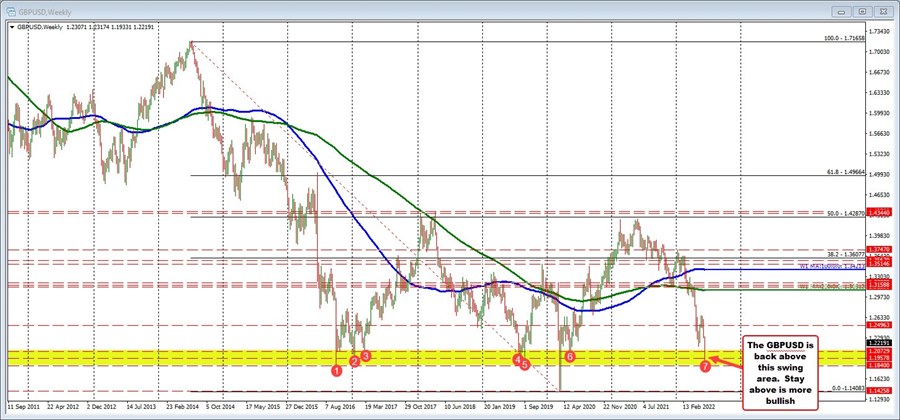Screen dimensions: 900x420
Task: Open the one-click trading arrow beside GBPUSD,Weekly
Action: (12, 26)
